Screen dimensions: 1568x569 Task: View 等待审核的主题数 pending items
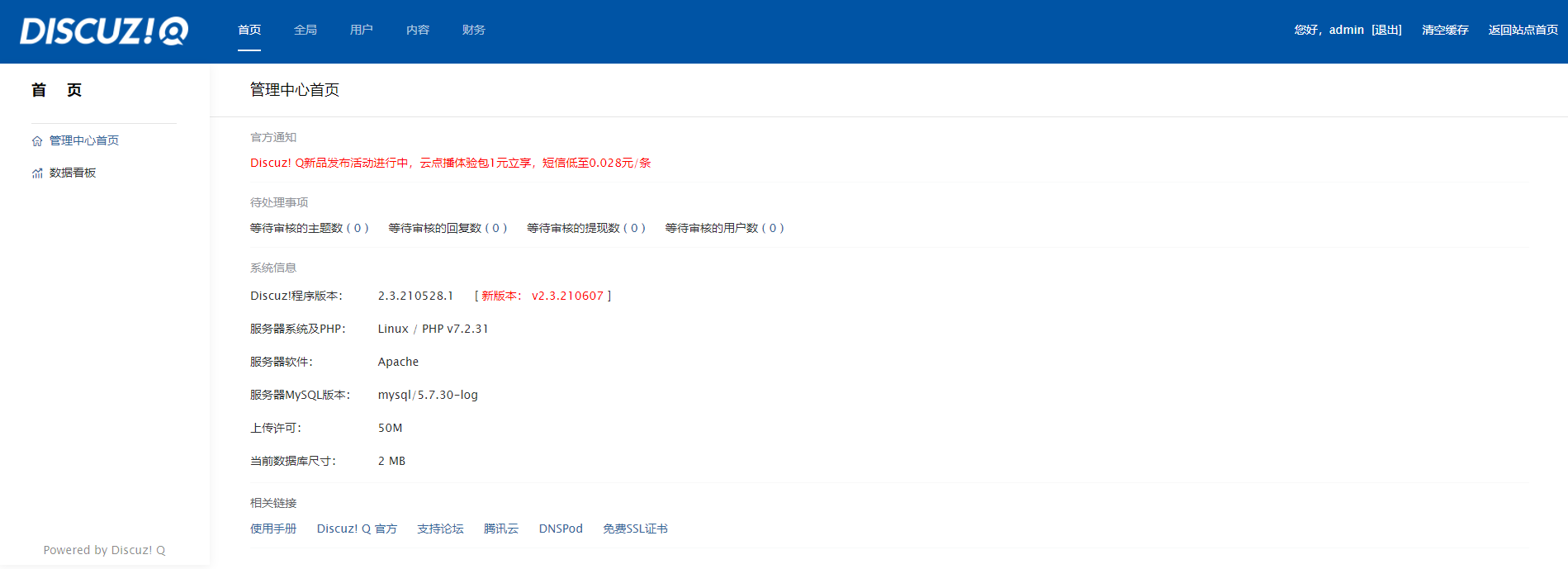tap(309, 228)
